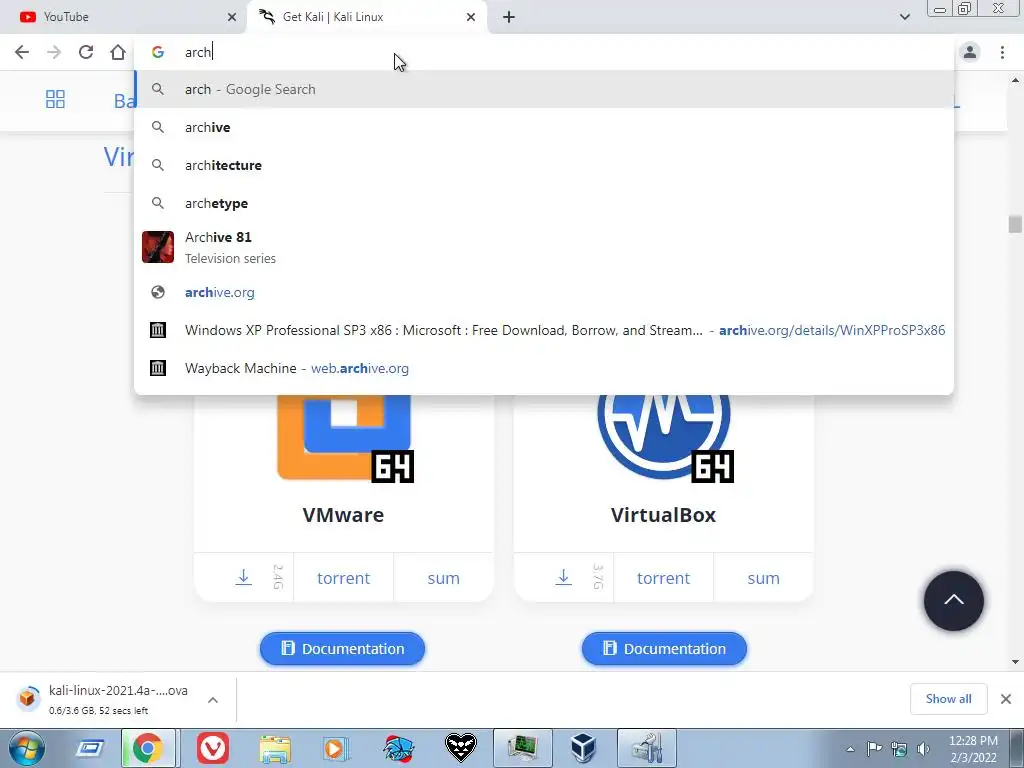Viewport: 1024px width, 768px height.
Task: Expand the download item options chevron
Action: [213, 700]
